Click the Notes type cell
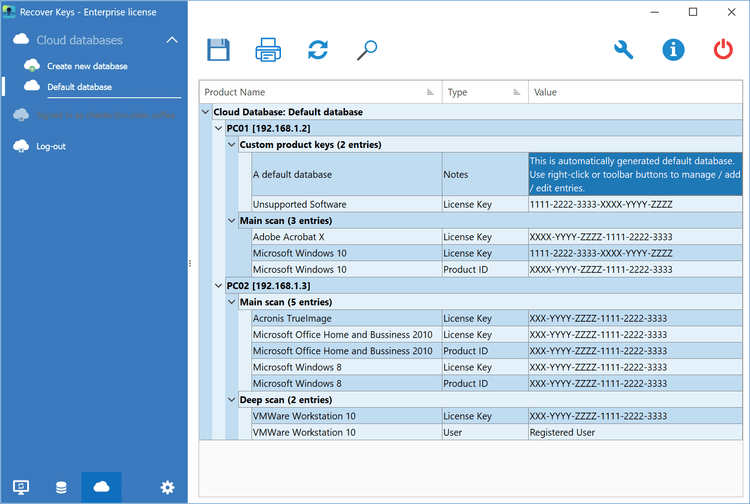The height and width of the screenshot is (504, 750). tap(485, 174)
